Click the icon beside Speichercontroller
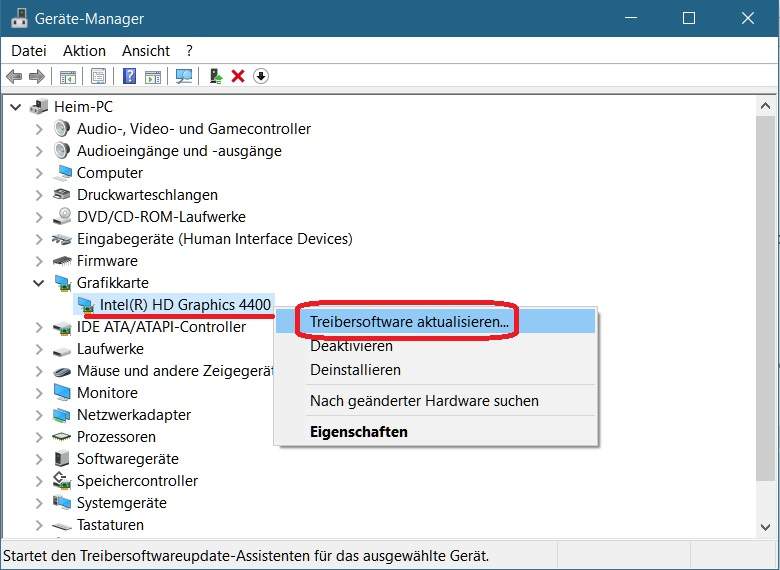This screenshot has height=570, width=780. (62, 480)
